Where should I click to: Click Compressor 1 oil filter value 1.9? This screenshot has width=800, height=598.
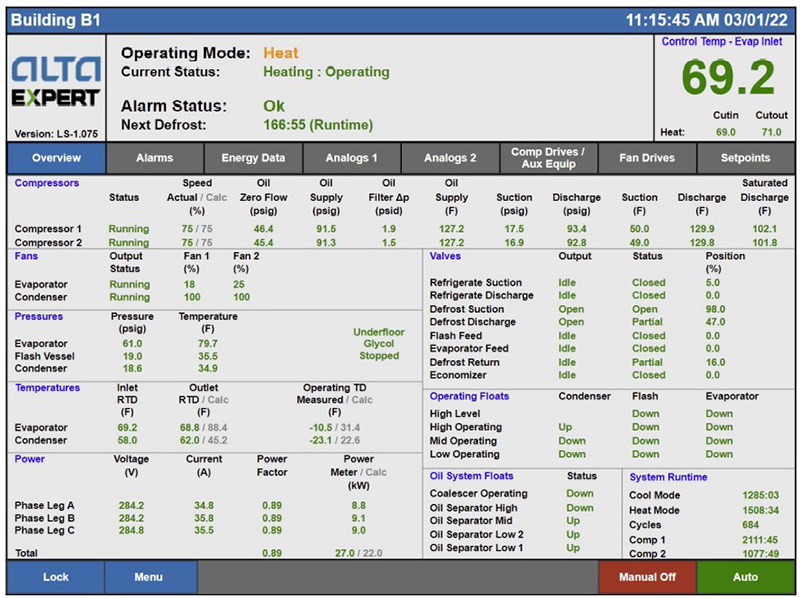click(389, 229)
